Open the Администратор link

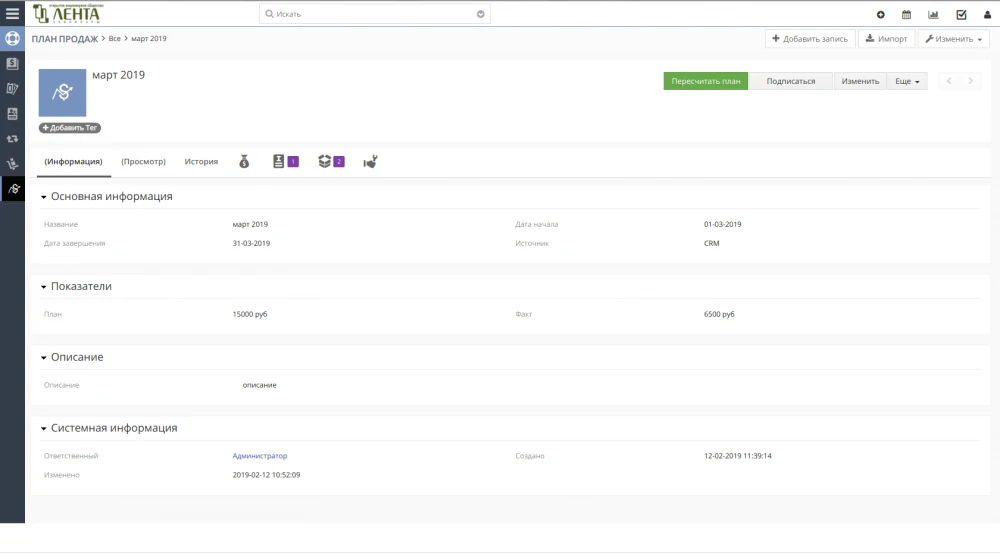pyautogui.click(x=260, y=456)
